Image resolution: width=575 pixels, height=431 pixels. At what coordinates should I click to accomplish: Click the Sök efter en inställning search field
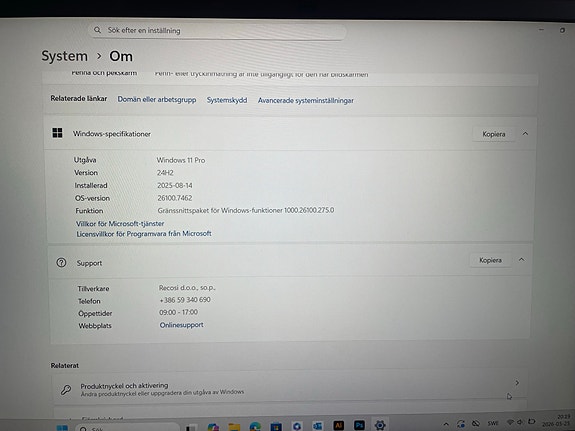click(x=217, y=31)
